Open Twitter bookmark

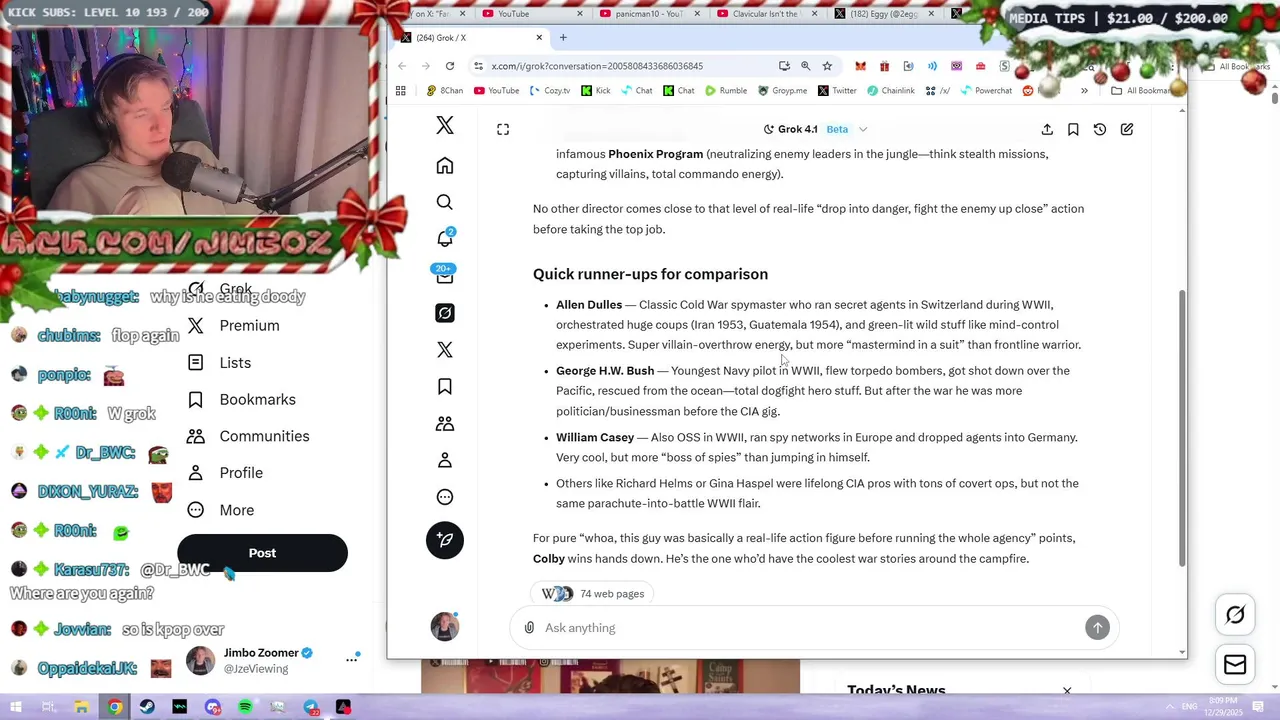click(x=837, y=90)
